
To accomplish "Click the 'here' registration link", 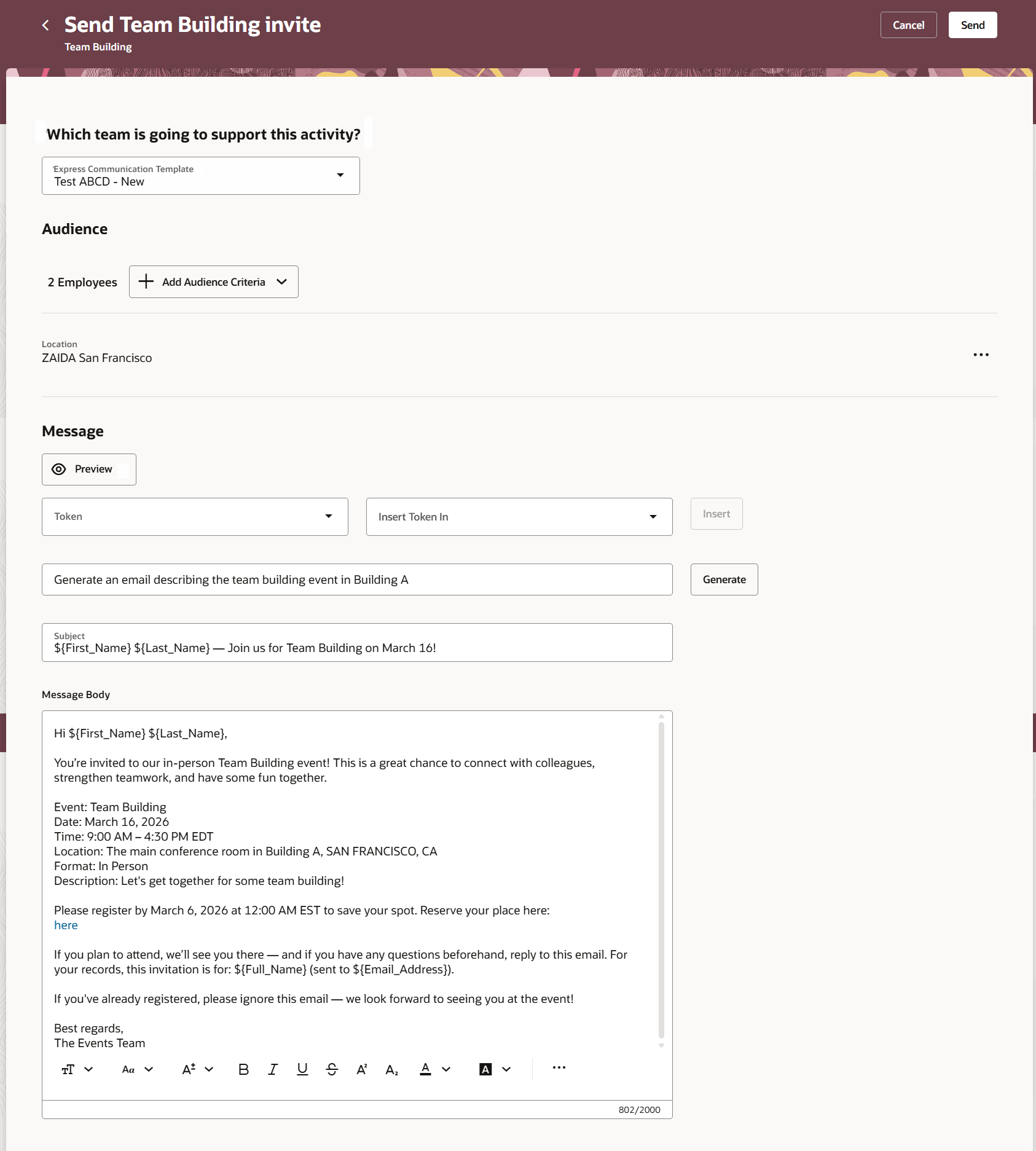I will (x=65, y=925).
